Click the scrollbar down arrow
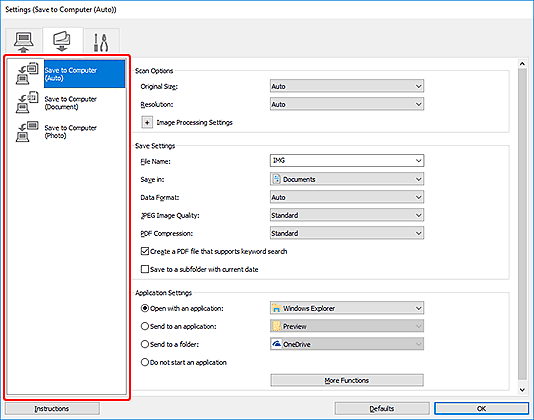This screenshot has height=420, width=534. coord(522,390)
